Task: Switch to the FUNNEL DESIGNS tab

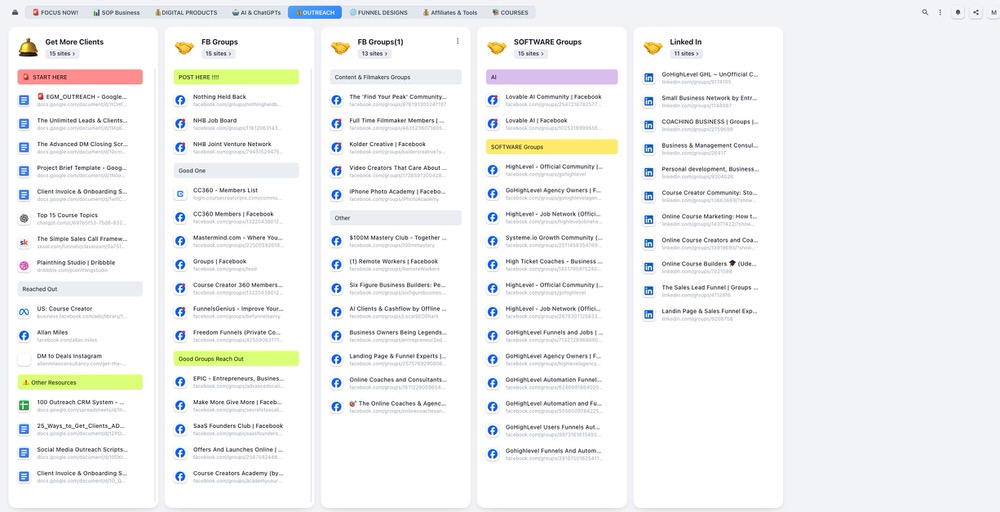Action: 379,12
